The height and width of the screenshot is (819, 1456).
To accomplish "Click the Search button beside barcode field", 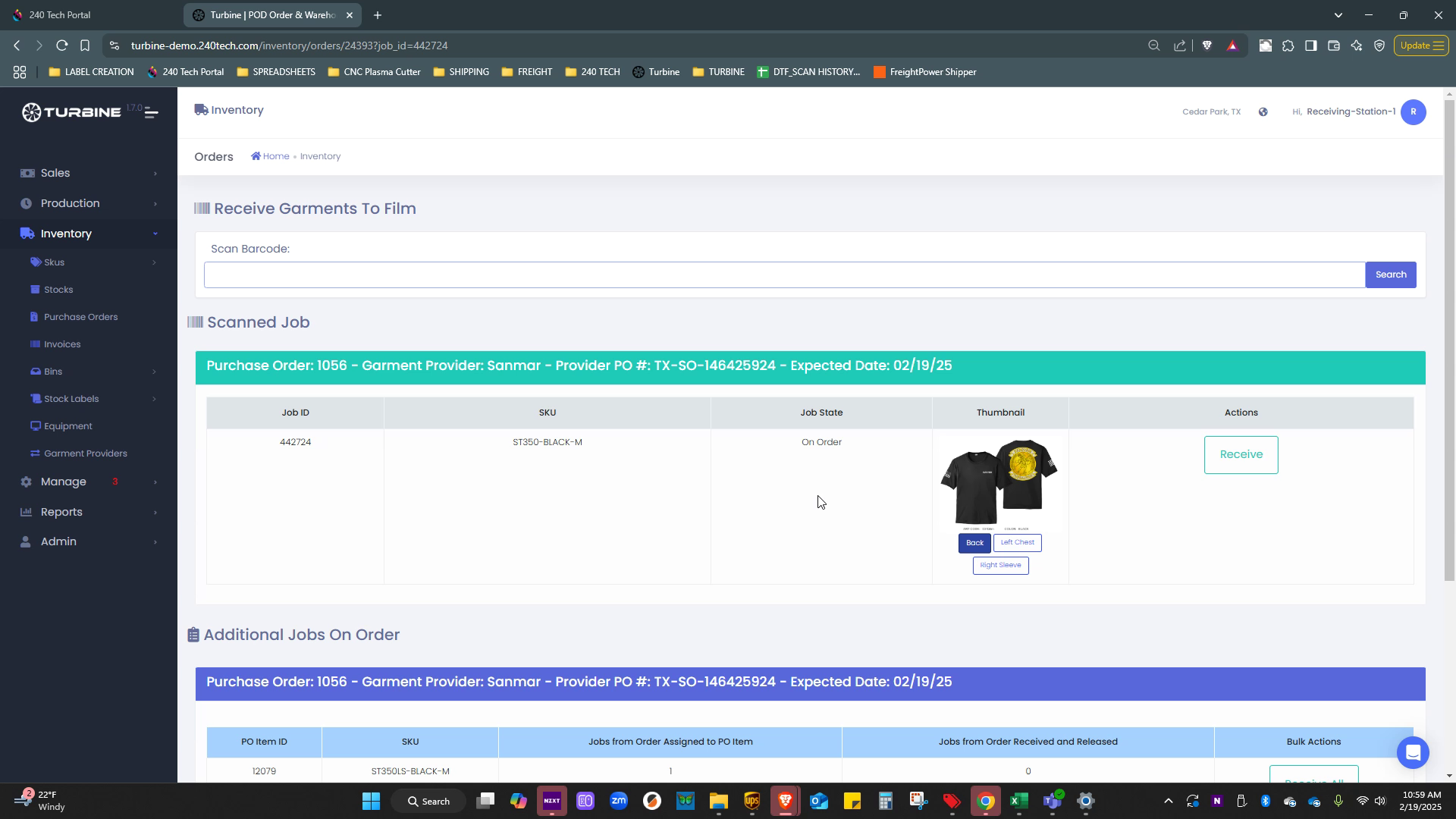I will [x=1390, y=275].
